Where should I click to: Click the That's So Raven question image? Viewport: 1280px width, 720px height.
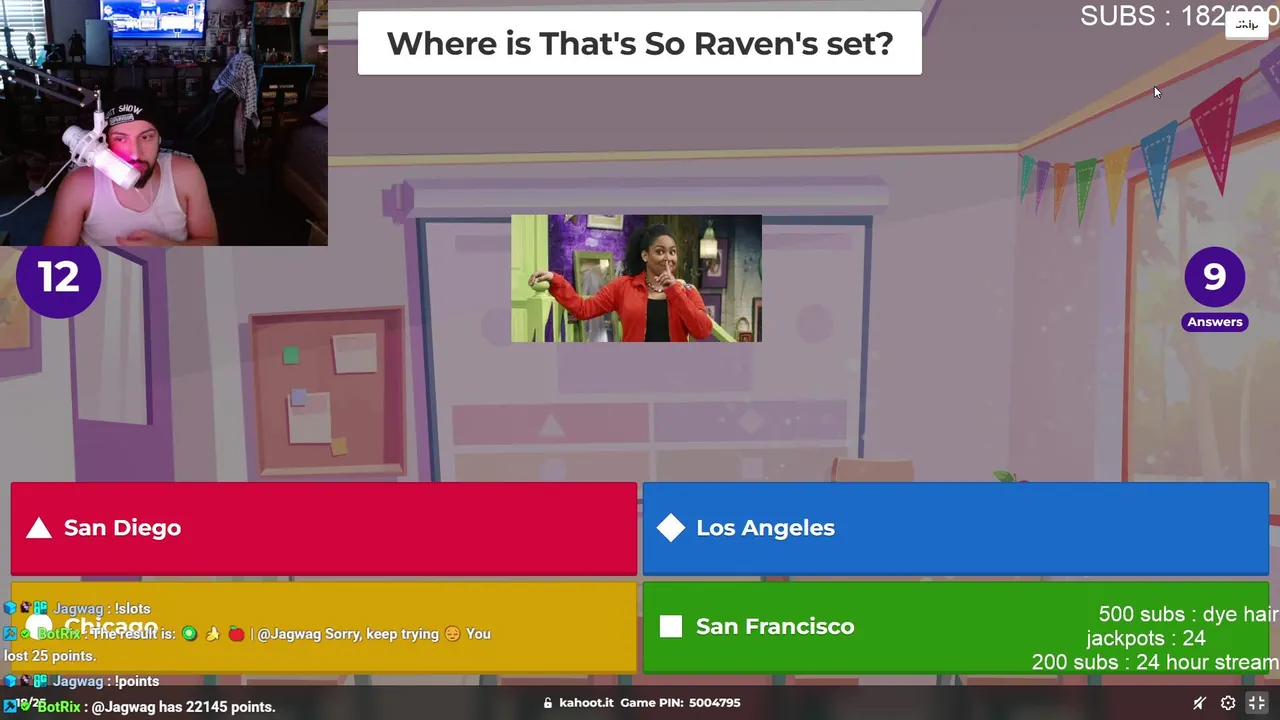pos(636,278)
